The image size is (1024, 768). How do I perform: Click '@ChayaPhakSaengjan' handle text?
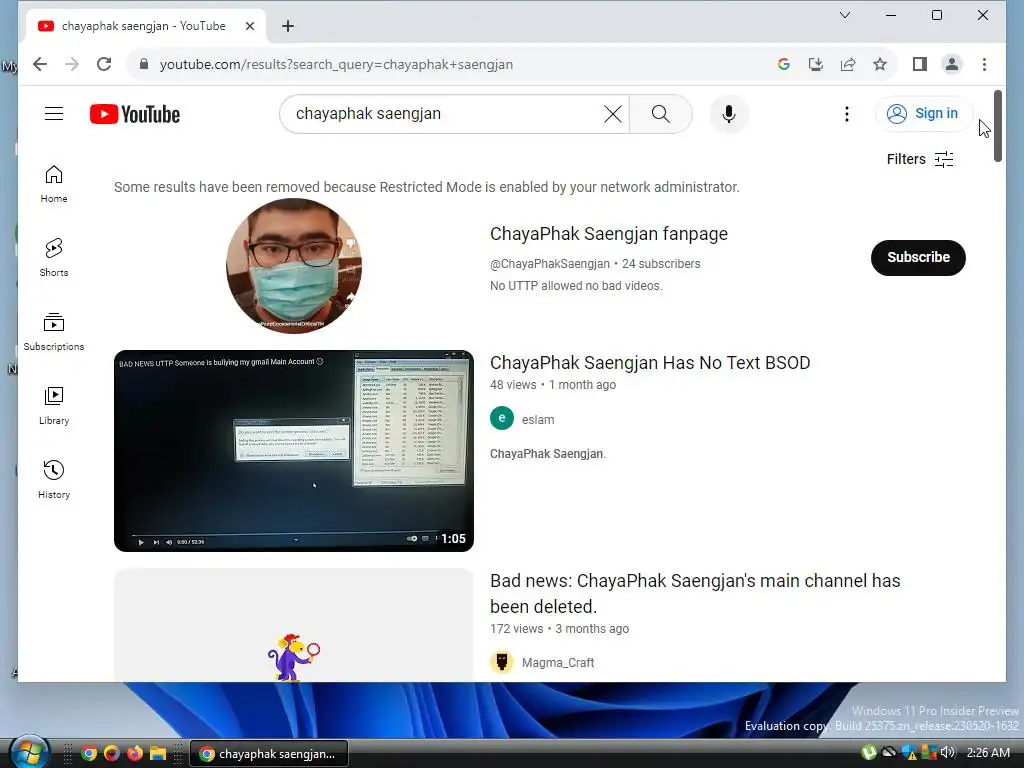pos(549,264)
